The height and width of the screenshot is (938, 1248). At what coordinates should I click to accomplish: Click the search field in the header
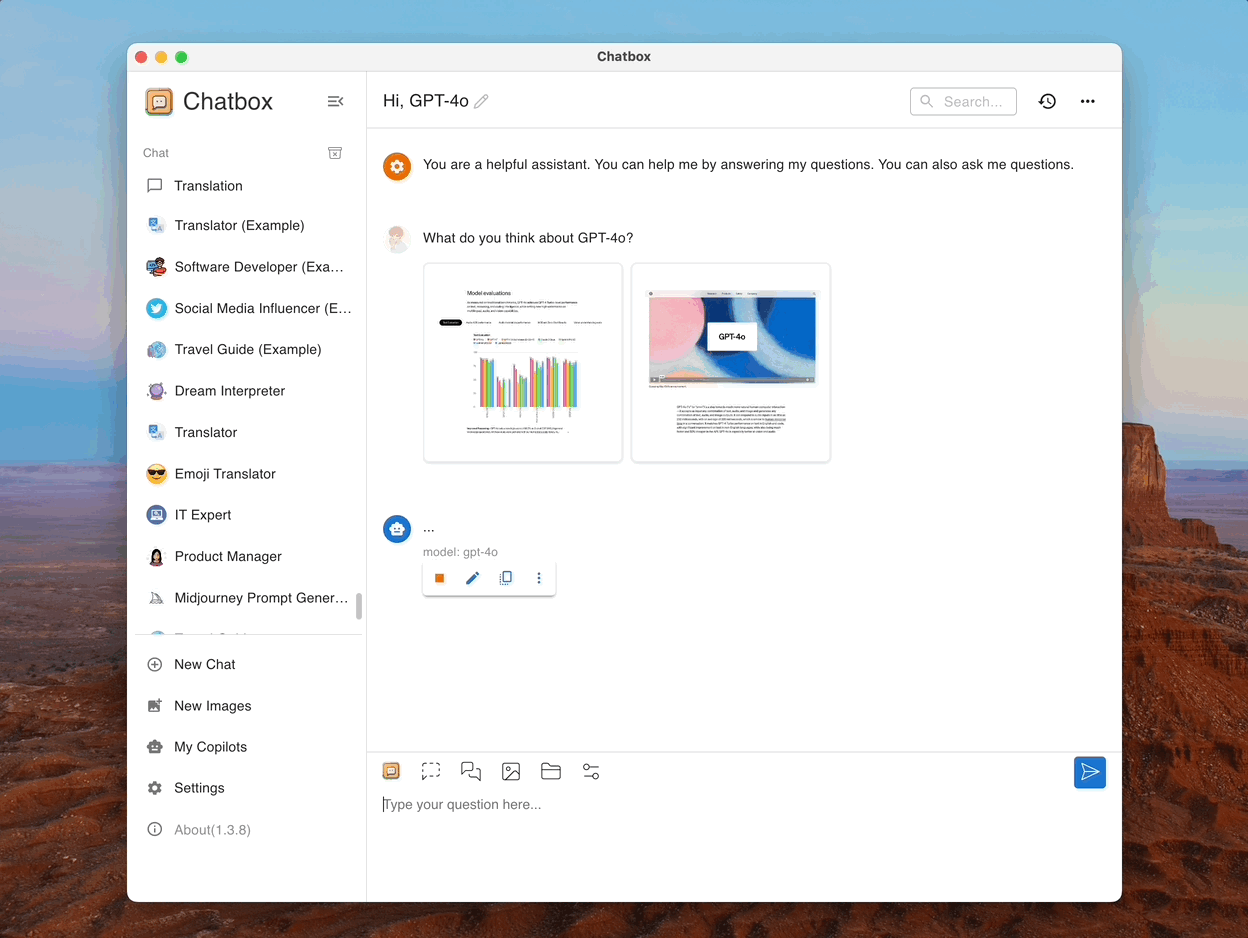pyautogui.click(x=963, y=101)
